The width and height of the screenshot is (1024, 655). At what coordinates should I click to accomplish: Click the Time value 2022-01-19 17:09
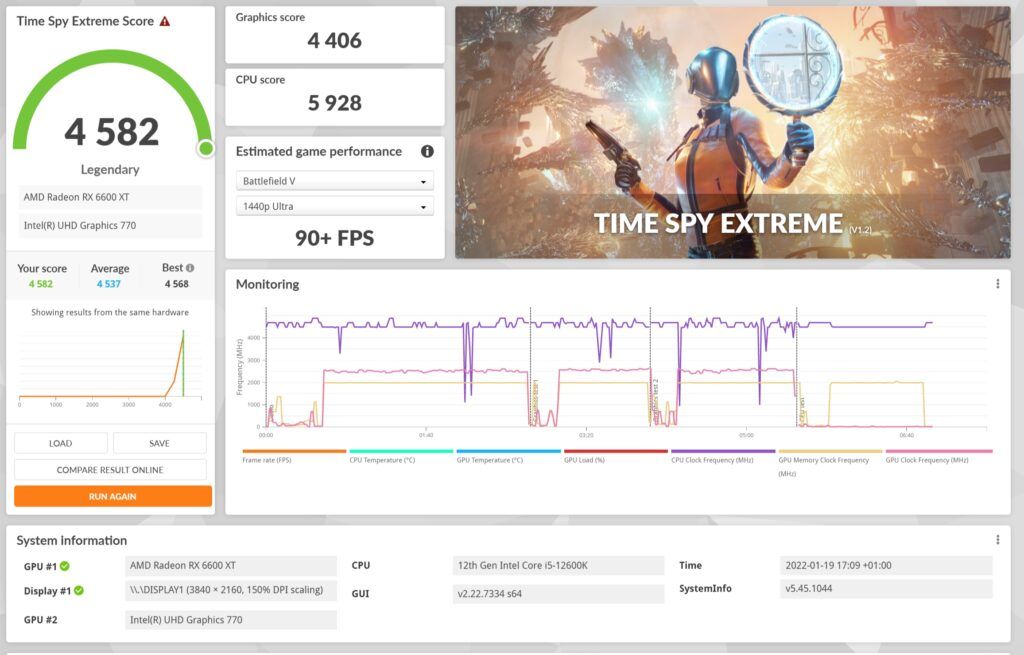[886, 566]
